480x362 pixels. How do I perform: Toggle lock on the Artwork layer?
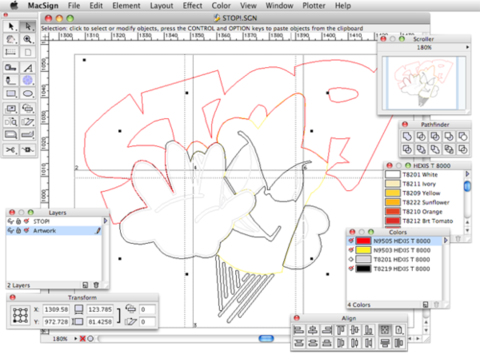[19, 231]
